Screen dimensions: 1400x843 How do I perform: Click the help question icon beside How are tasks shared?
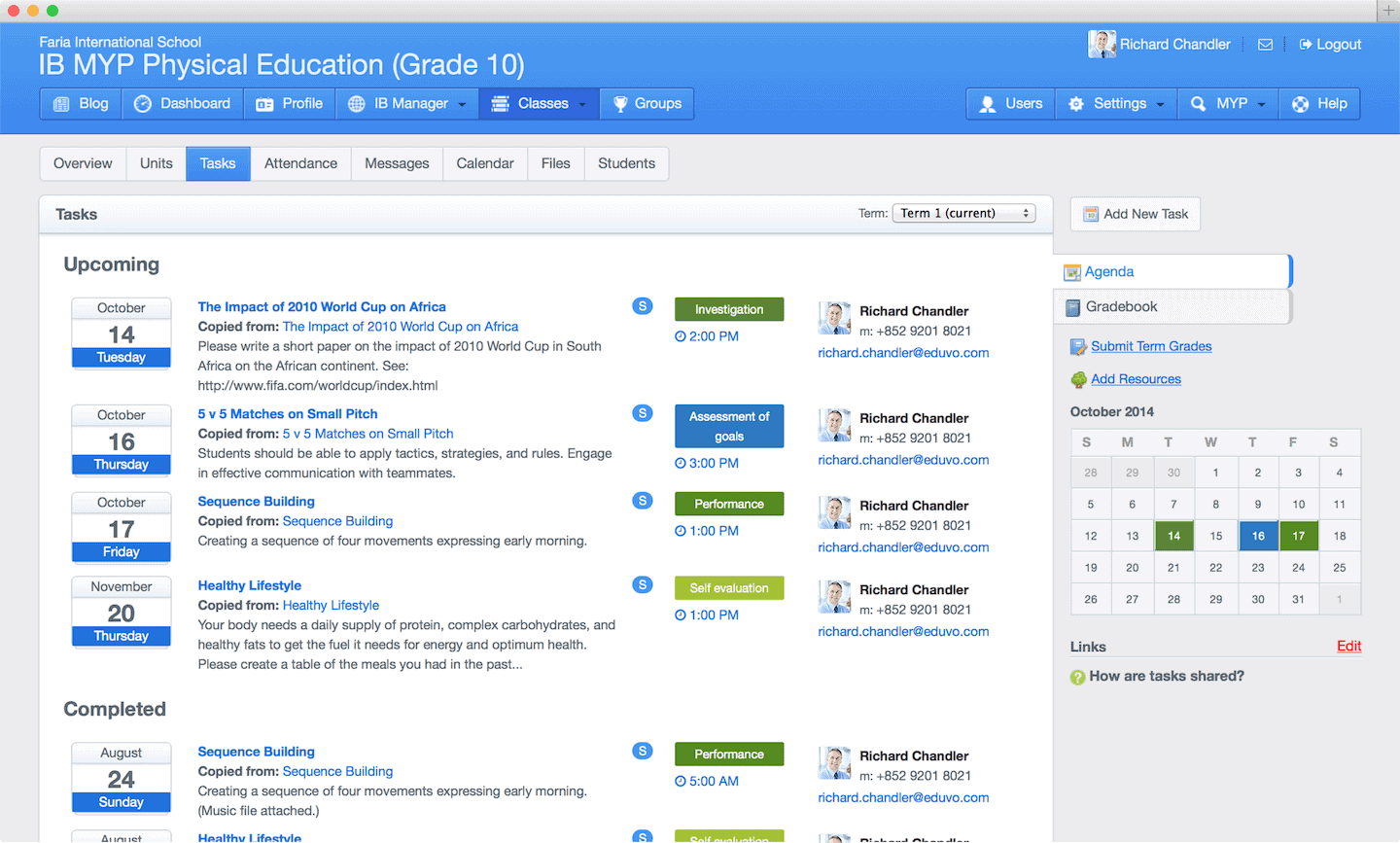tap(1077, 678)
